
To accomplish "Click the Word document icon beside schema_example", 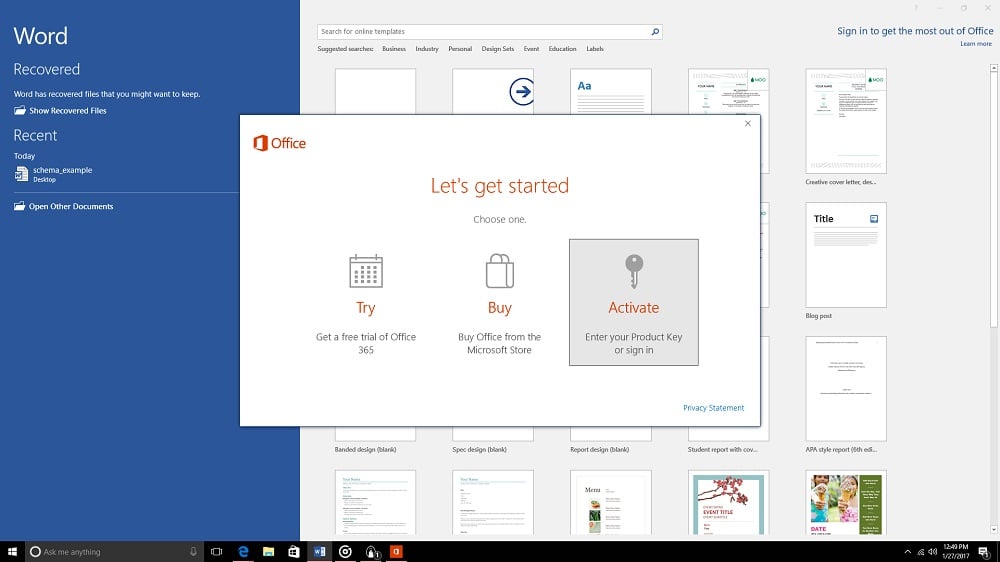I will 21,174.
